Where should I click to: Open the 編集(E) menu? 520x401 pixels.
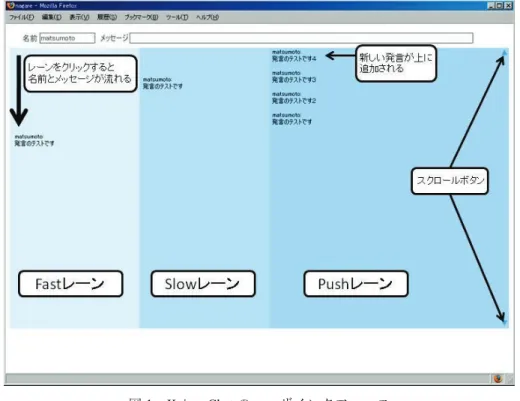pyautogui.click(x=52, y=17)
